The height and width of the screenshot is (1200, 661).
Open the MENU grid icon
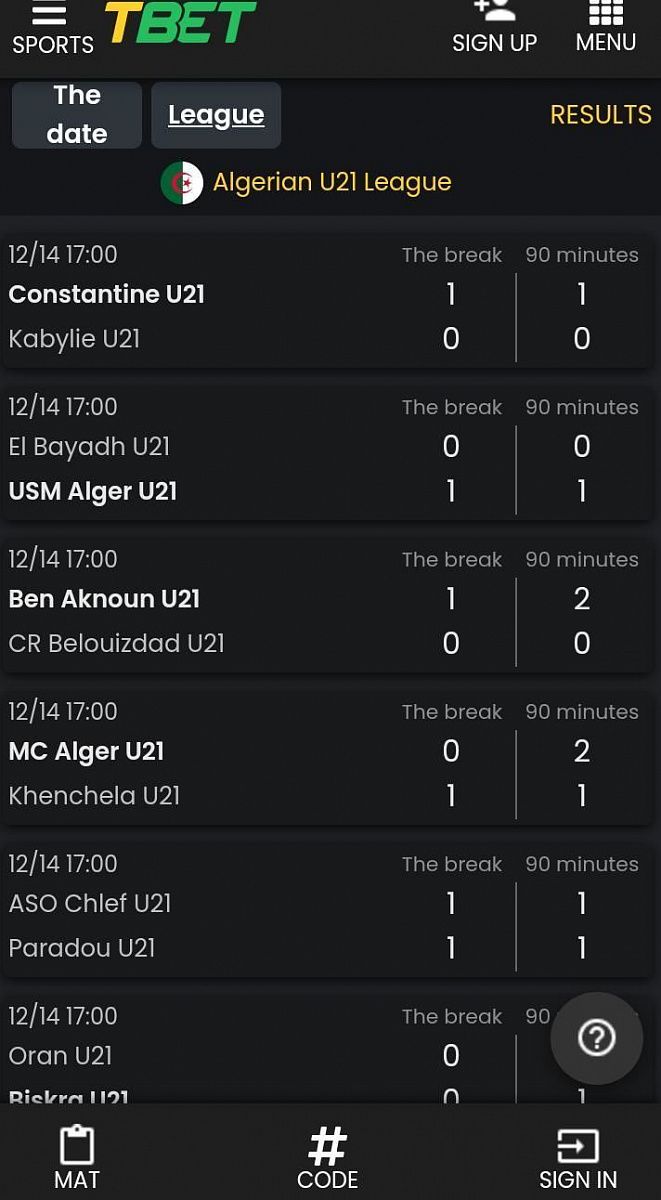coord(606,11)
